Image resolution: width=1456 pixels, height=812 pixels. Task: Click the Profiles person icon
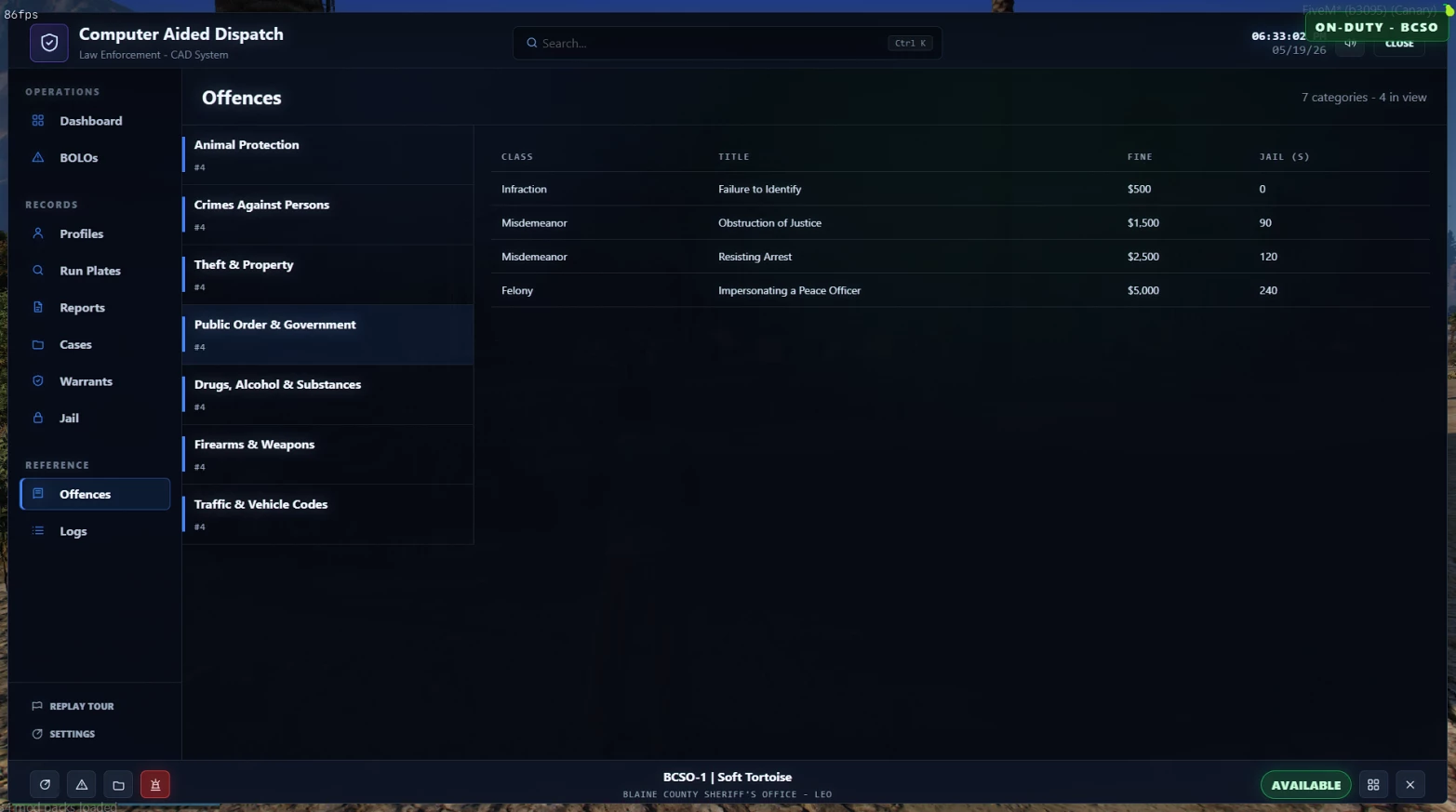click(38, 233)
